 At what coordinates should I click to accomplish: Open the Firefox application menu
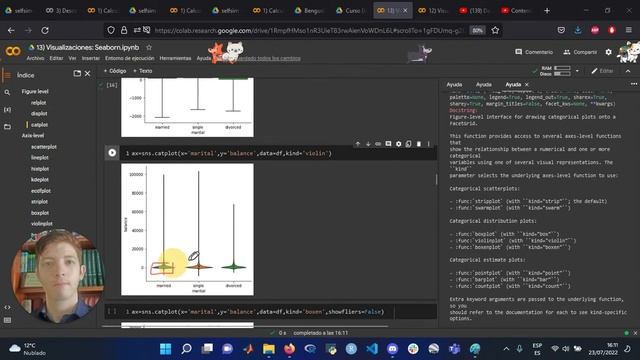point(629,30)
